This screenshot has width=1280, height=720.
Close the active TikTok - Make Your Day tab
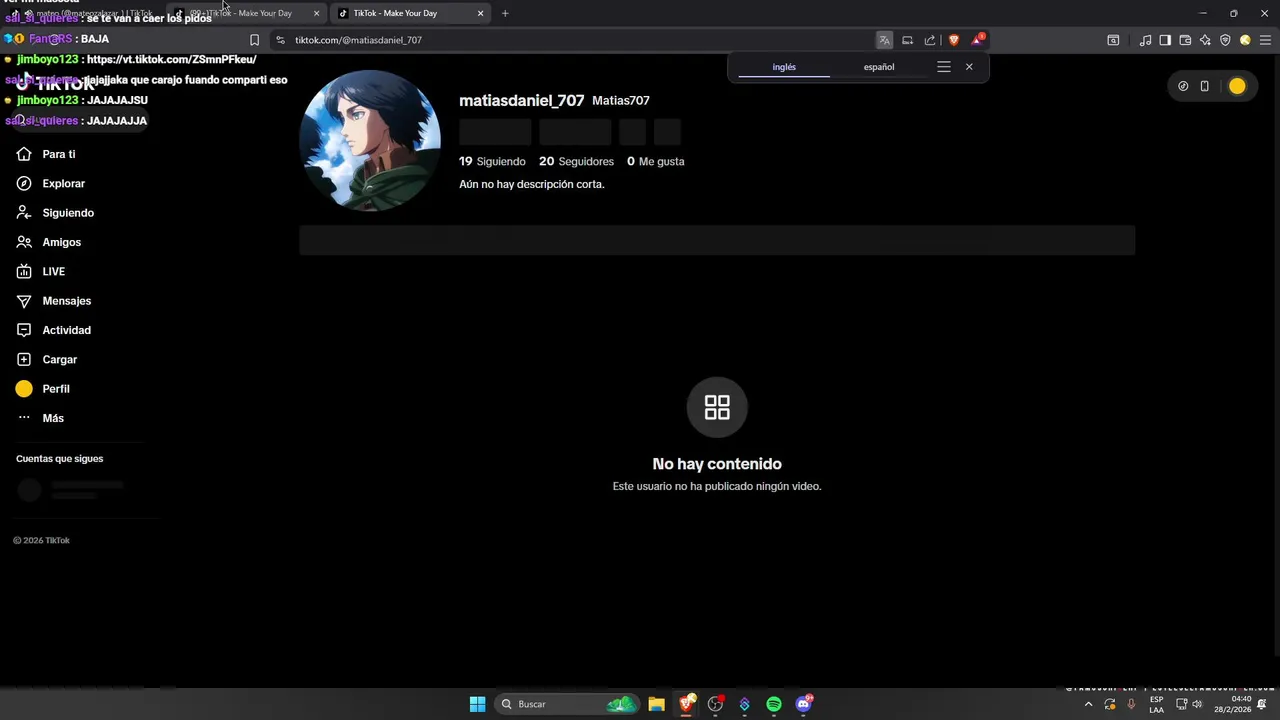pos(480,13)
